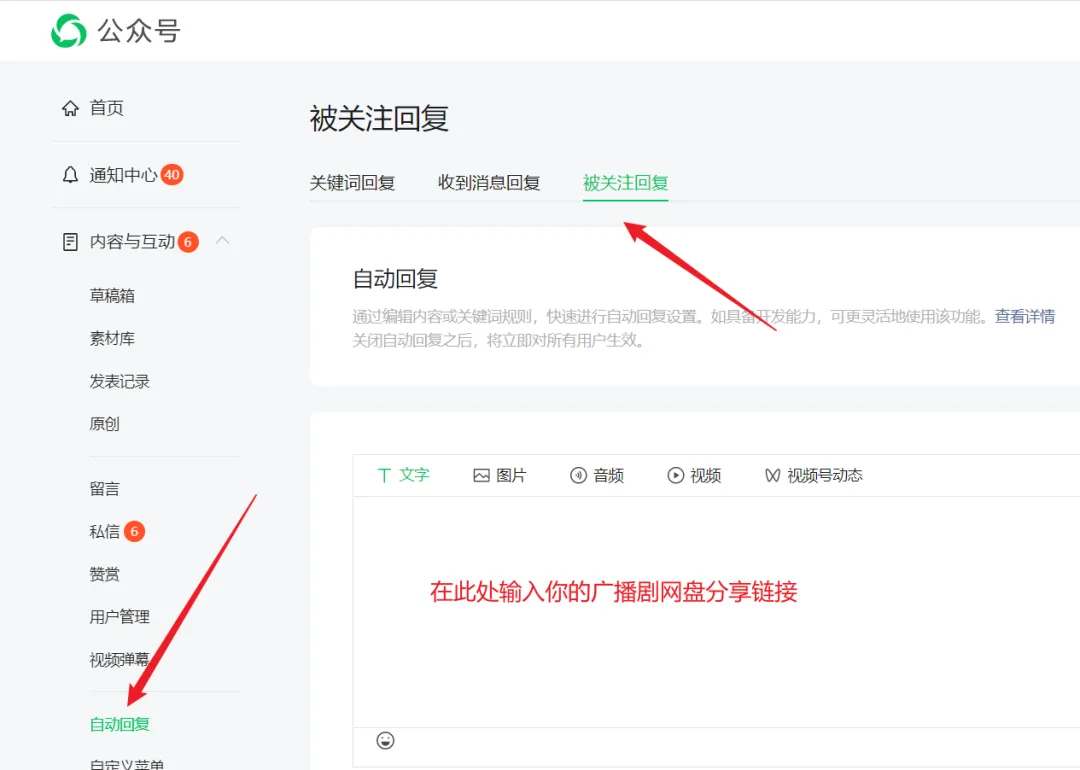The image size is (1080, 770).
Task: Open the 被关注回复 tab
Action: coord(625,183)
